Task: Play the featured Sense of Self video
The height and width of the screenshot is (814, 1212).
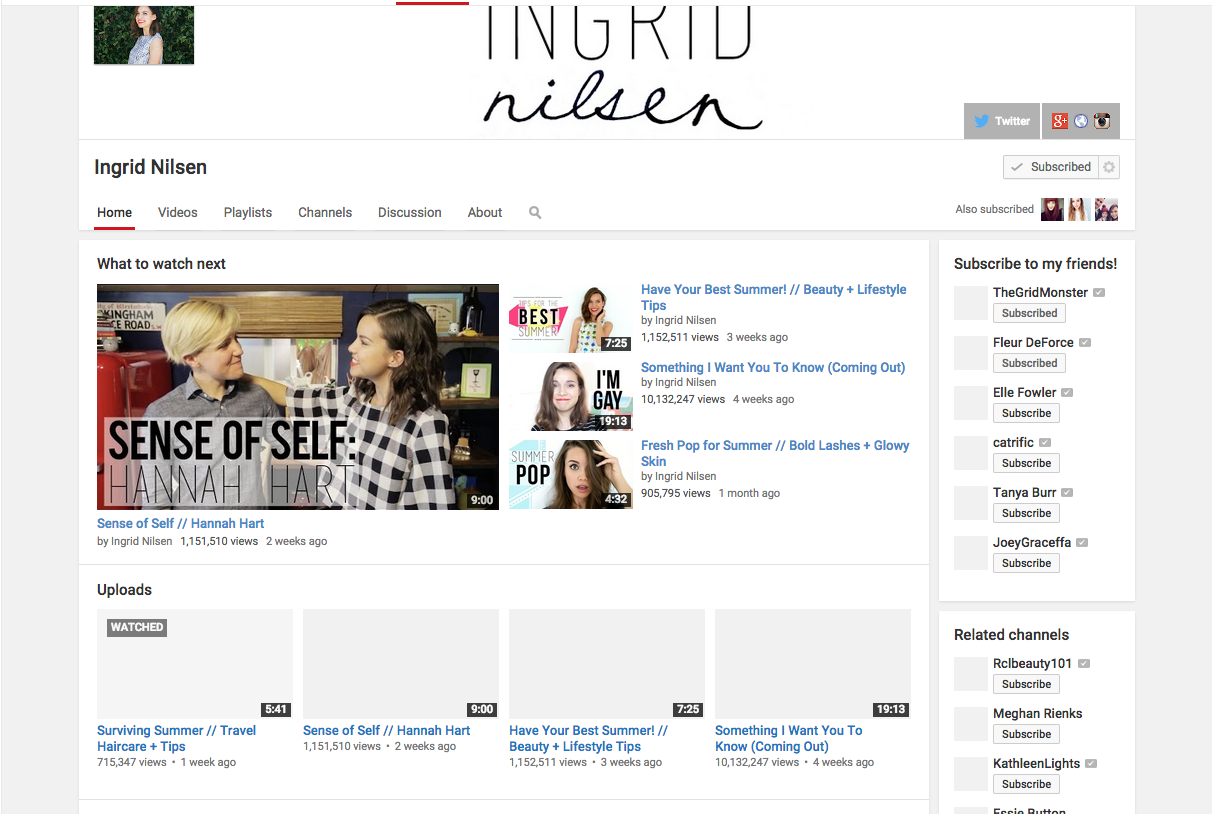Action: pyautogui.click(x=298, y=397)
